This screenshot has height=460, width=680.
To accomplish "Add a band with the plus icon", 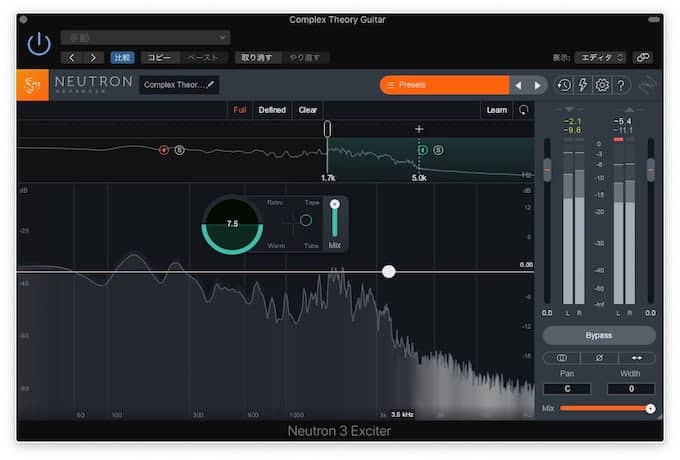I will [419, 129].
